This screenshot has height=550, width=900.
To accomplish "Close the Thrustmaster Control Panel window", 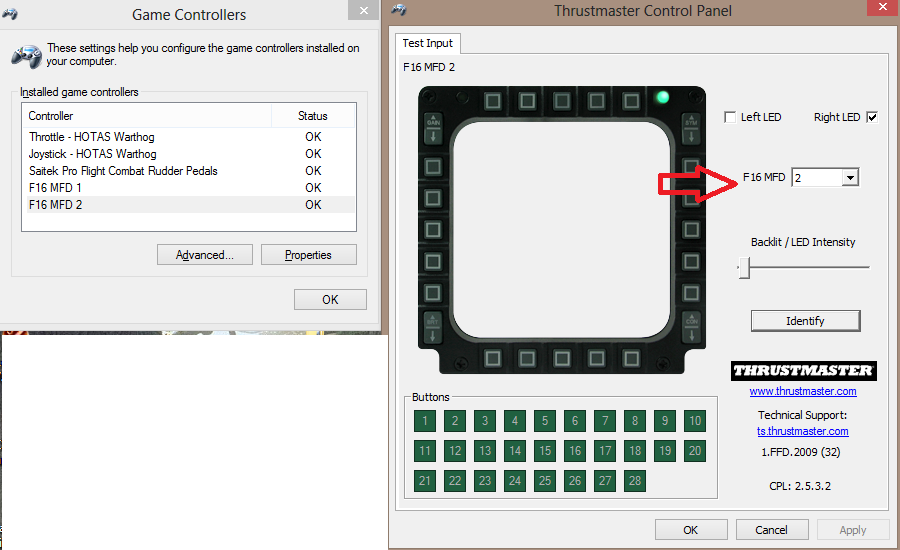I will click(x=883, y=7).
